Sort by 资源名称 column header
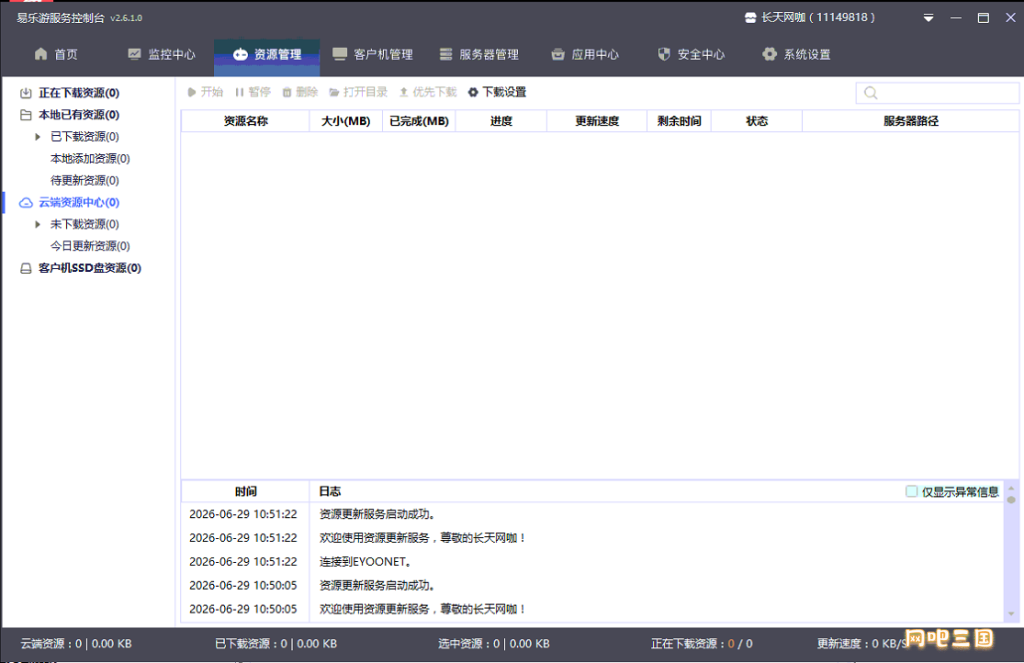The width and height of the screenshot is (1024, 663). pos(246,121)
